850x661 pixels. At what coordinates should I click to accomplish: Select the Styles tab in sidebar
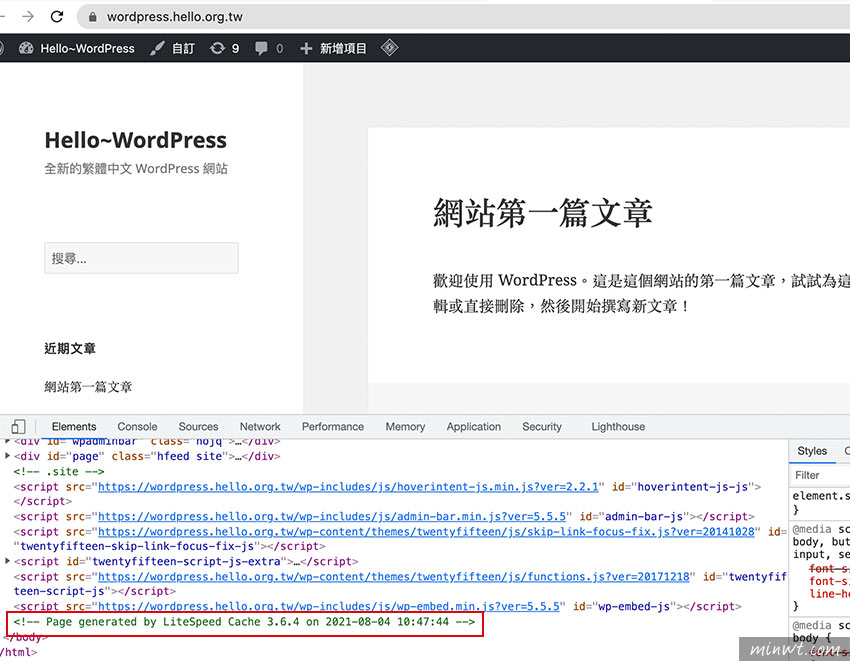(x=812, y=451)
